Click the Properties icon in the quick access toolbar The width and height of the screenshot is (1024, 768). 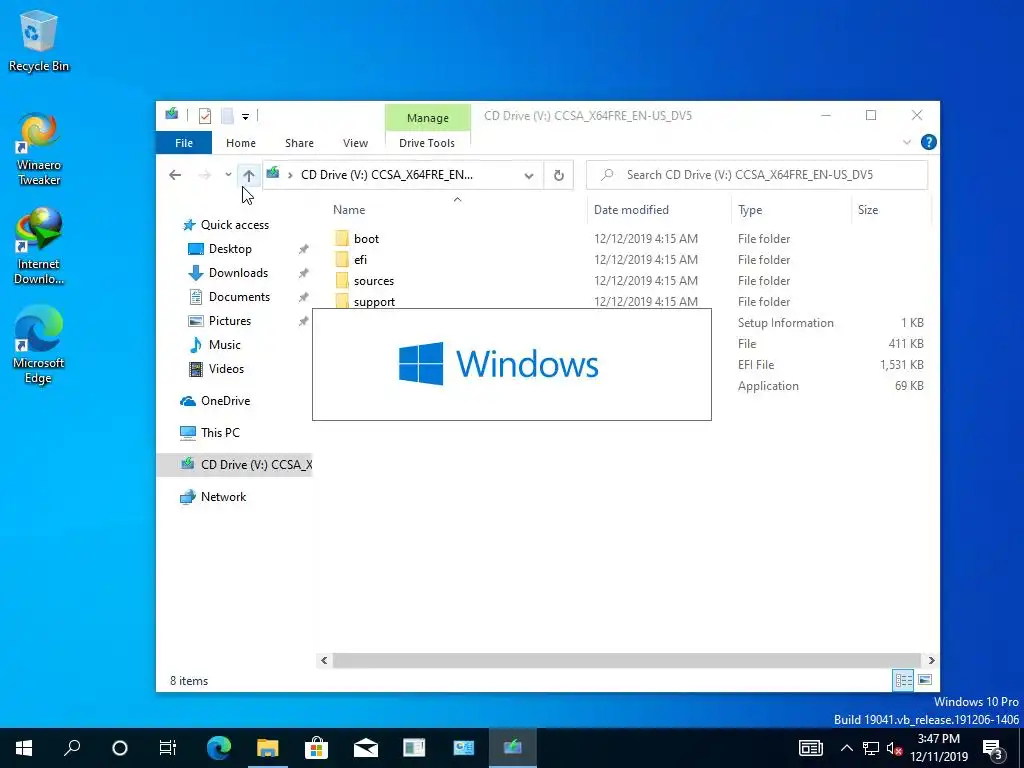pyautogui.click(x=205, y=116)
